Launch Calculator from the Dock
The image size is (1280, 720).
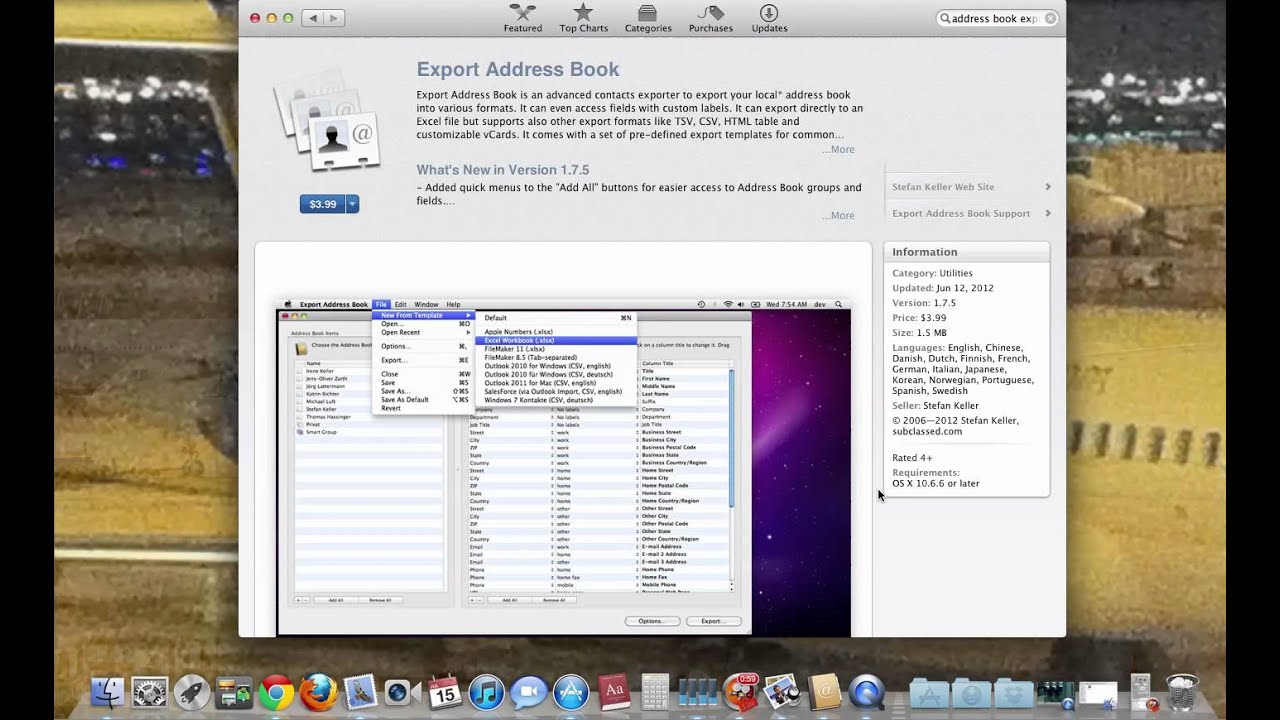(655, 692)
